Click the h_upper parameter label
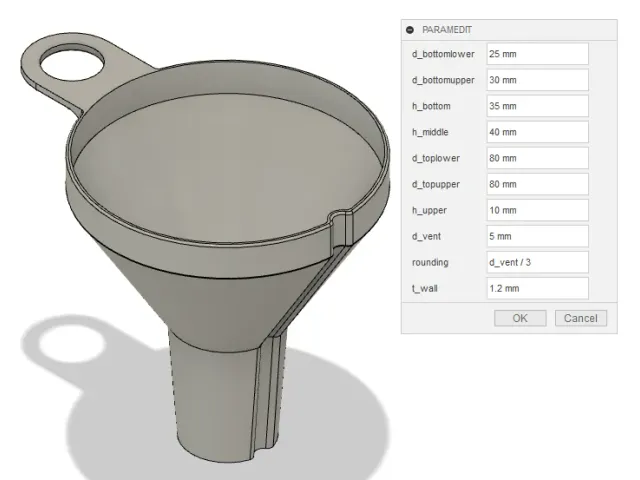 [429, 211]
